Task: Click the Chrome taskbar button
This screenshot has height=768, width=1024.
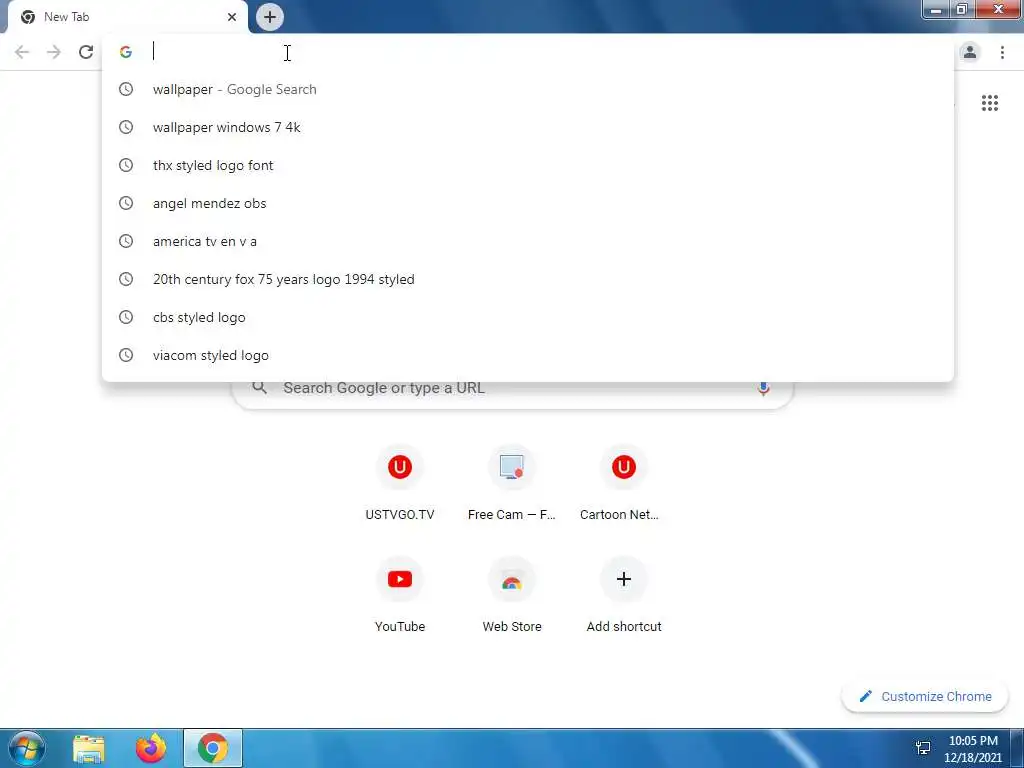Action: (x=213, y=748)
